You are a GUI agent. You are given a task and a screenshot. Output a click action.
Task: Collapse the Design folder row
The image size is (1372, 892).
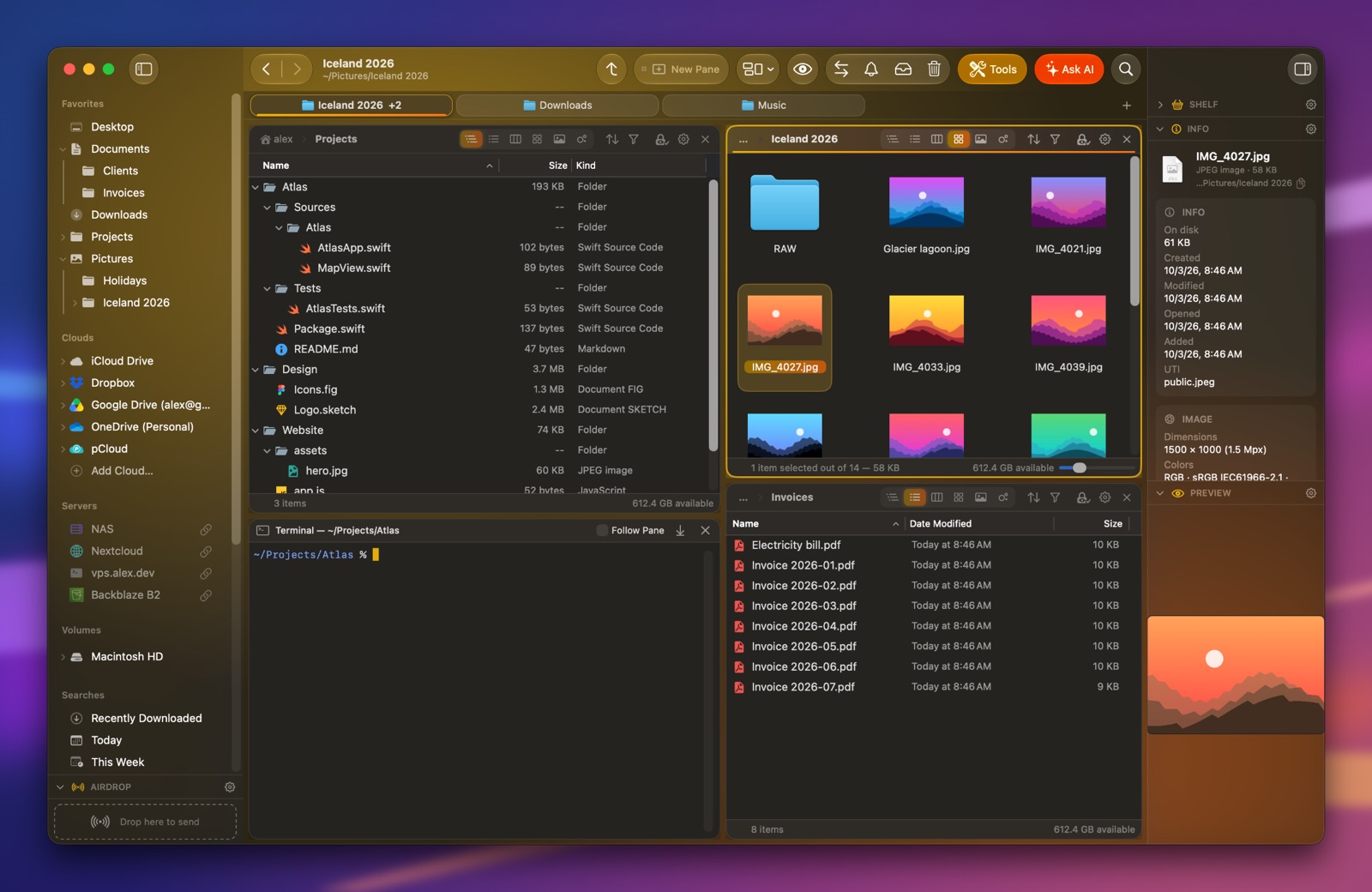tap(256, 370)
